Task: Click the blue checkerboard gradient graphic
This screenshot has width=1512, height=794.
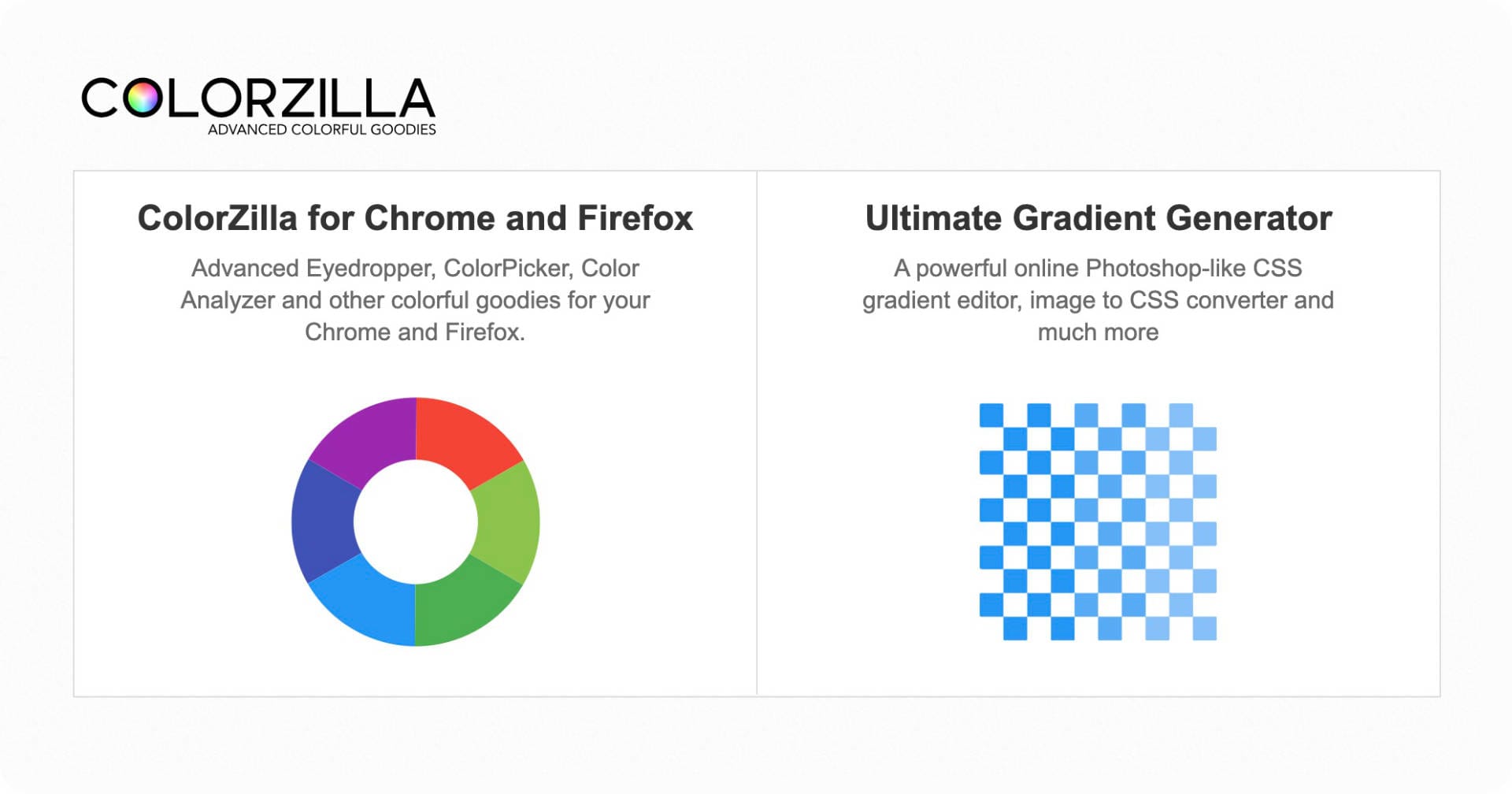Action: point(1099,520)
